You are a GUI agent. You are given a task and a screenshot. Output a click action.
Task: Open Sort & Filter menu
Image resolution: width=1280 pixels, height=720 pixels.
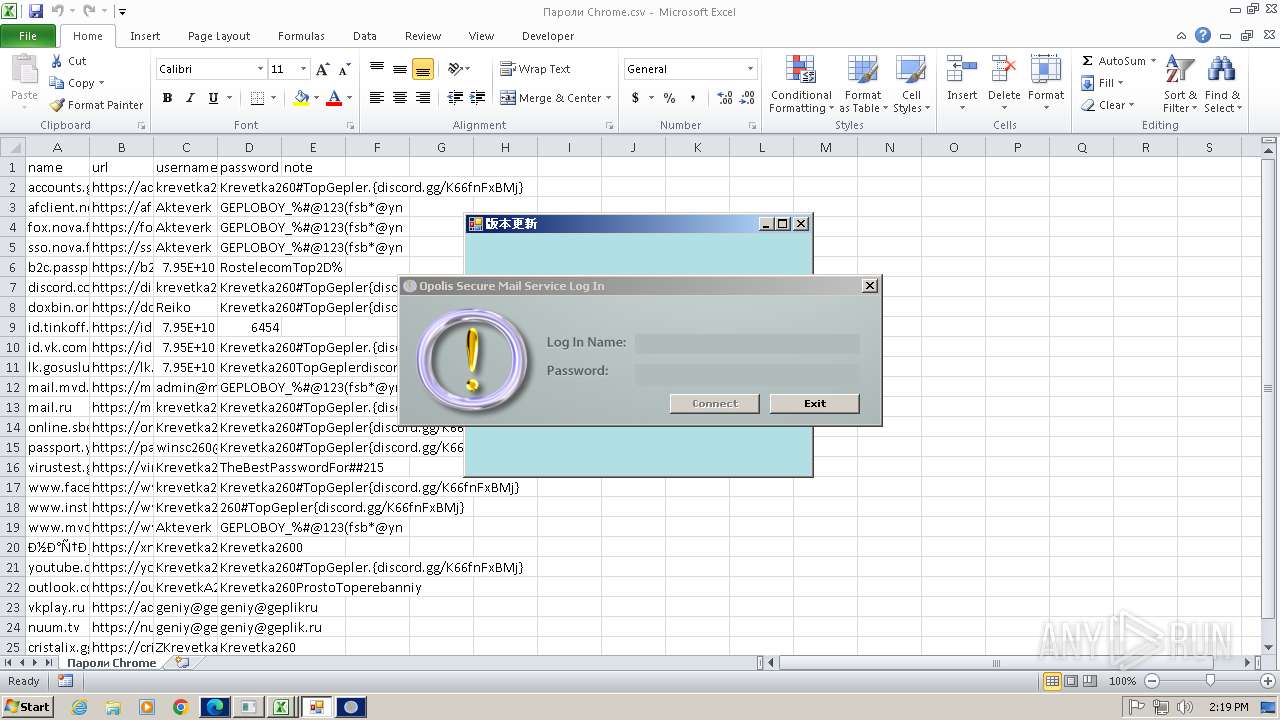(x=1180, y=84)
